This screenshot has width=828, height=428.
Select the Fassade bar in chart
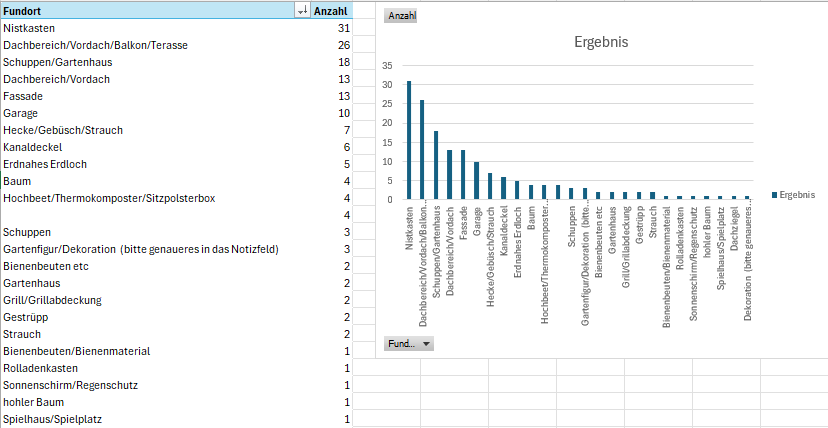[464, 175]
